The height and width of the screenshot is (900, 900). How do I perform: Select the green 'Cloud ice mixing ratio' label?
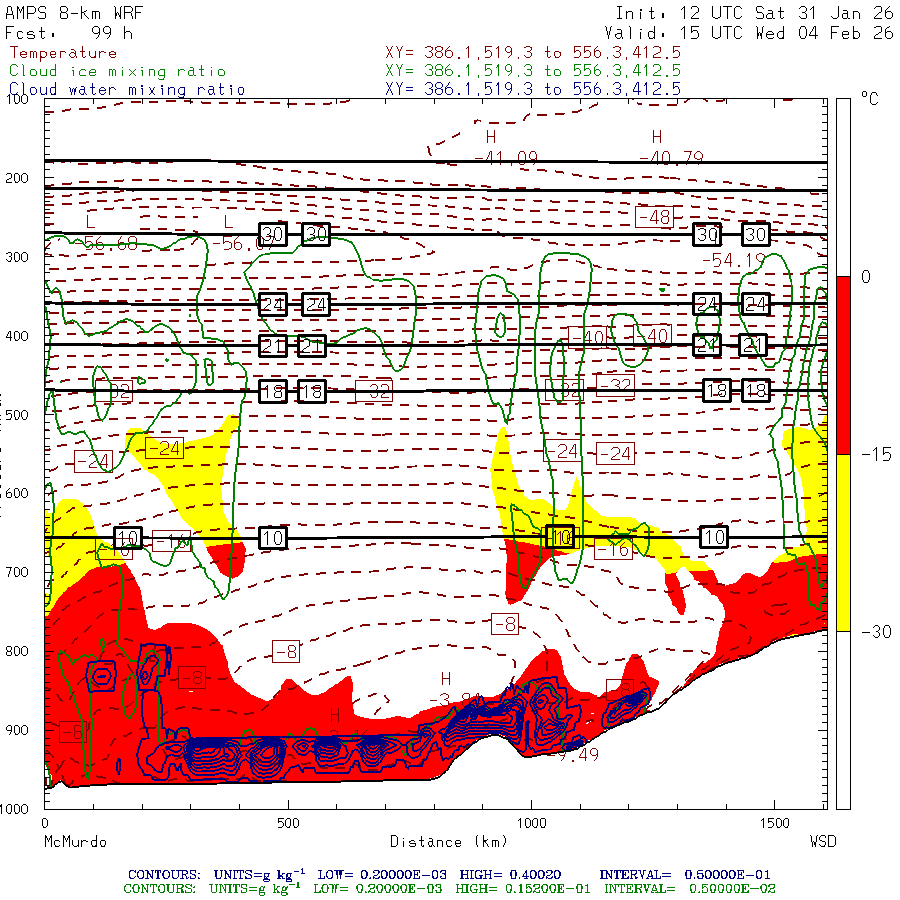[117, 71]
